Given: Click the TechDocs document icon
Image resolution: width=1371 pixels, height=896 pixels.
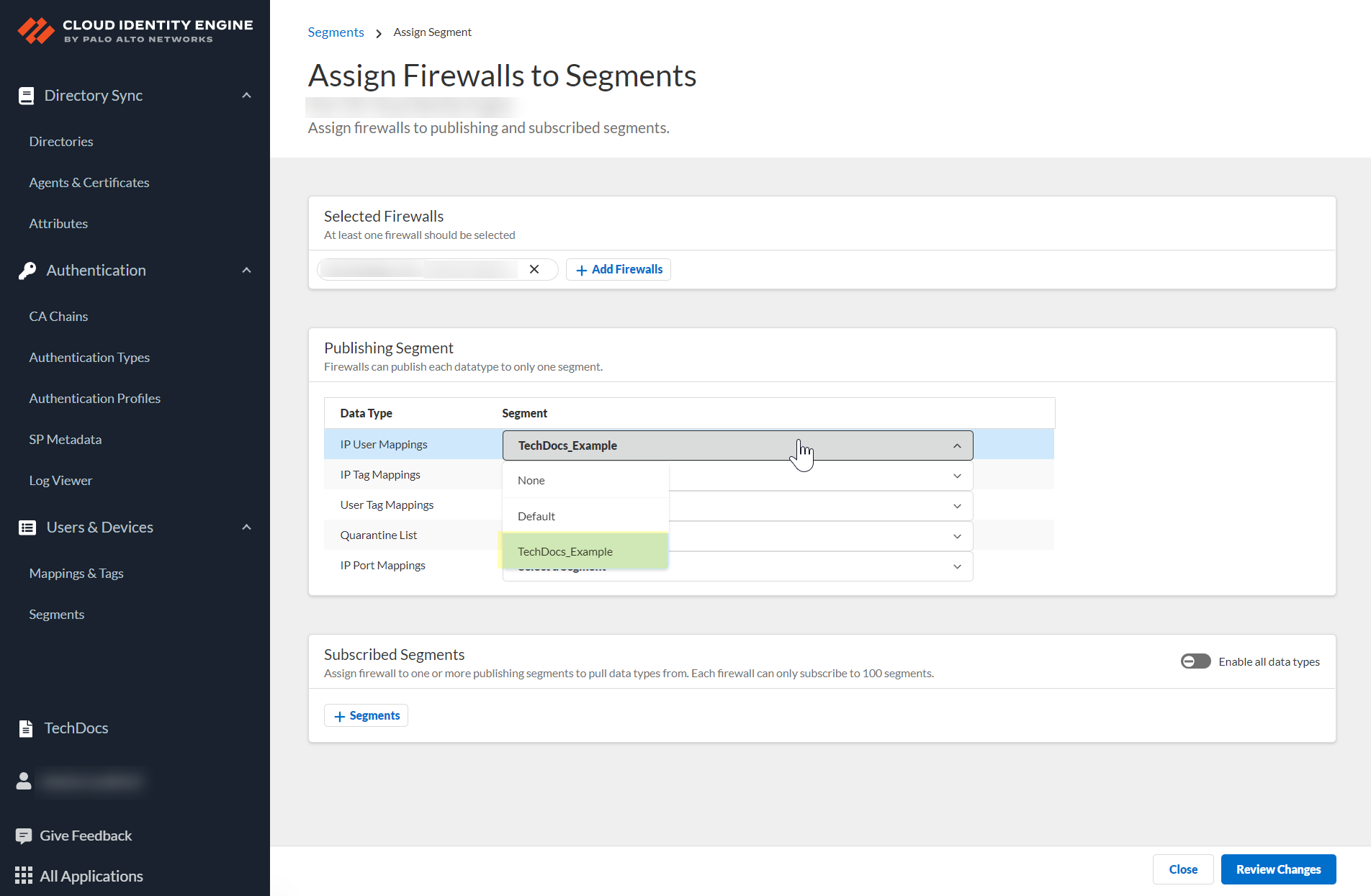Looking at the screenshot, I should [x=26, y=728].
